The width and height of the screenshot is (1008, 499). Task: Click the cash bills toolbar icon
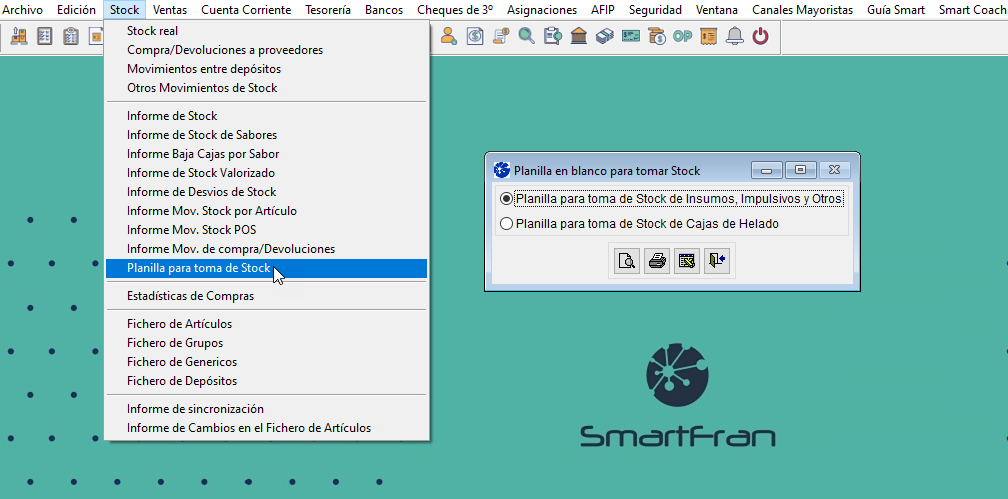[604, 36]
